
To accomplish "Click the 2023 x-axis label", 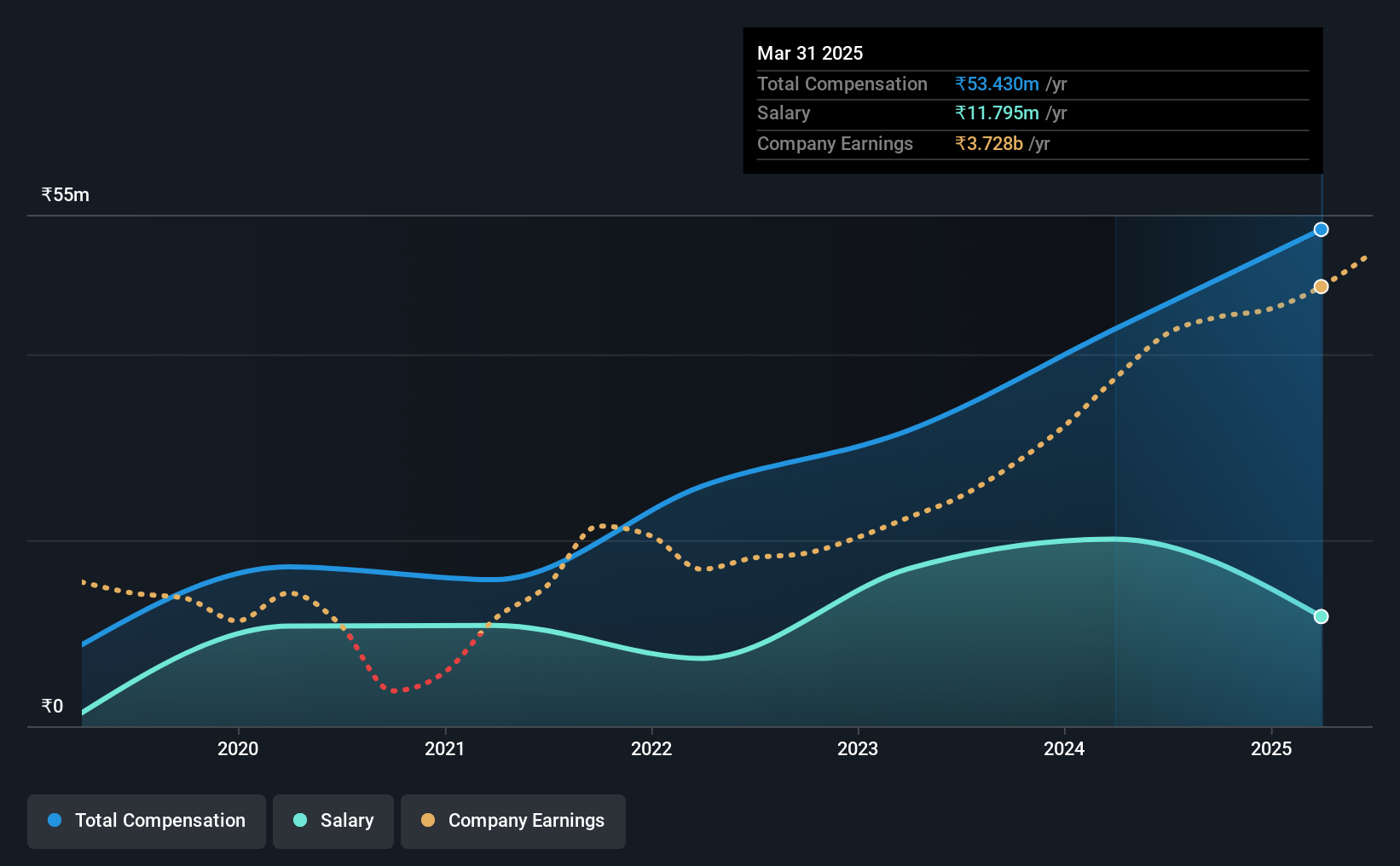I will coord(858,748).
